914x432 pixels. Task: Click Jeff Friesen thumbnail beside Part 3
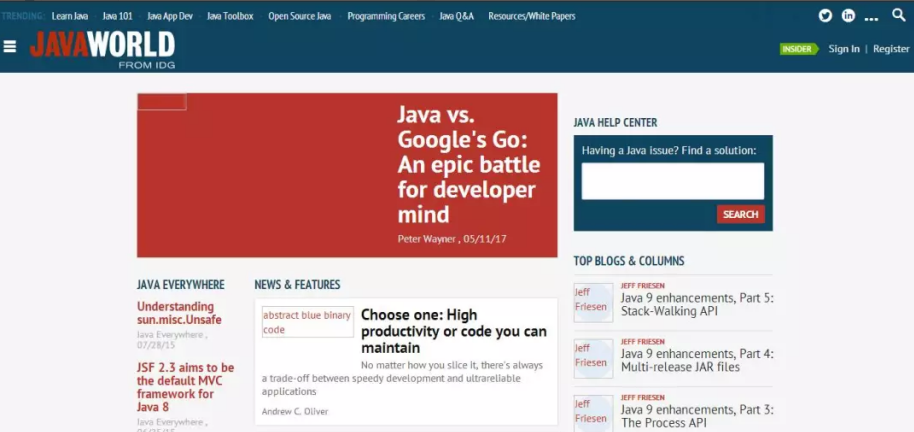(x=593, y=413)
